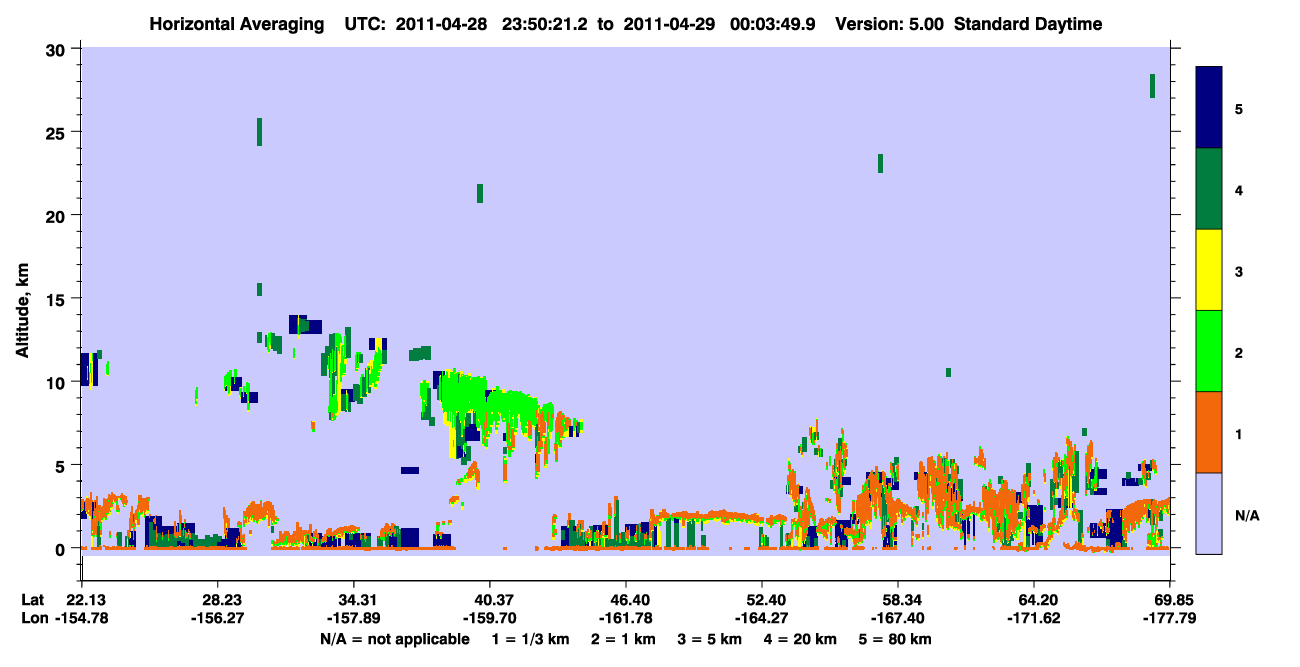Click the start time '23:50:21.2' in title
1300x667 pixels.
[x=545, y=24]
